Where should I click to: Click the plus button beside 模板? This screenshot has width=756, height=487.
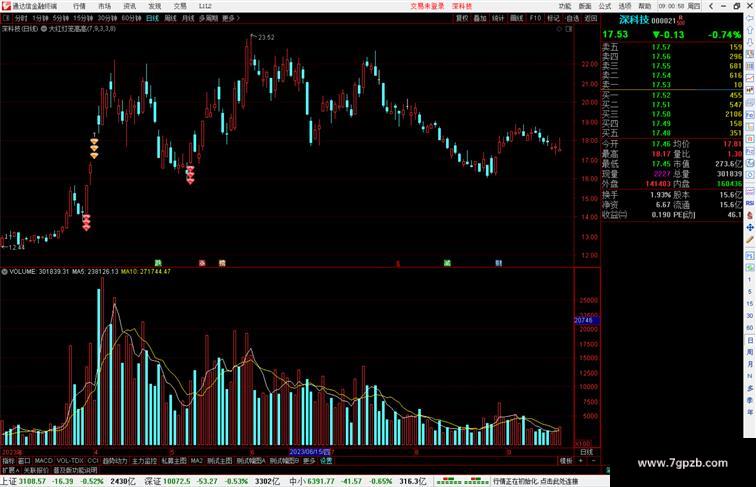(580, 461)
